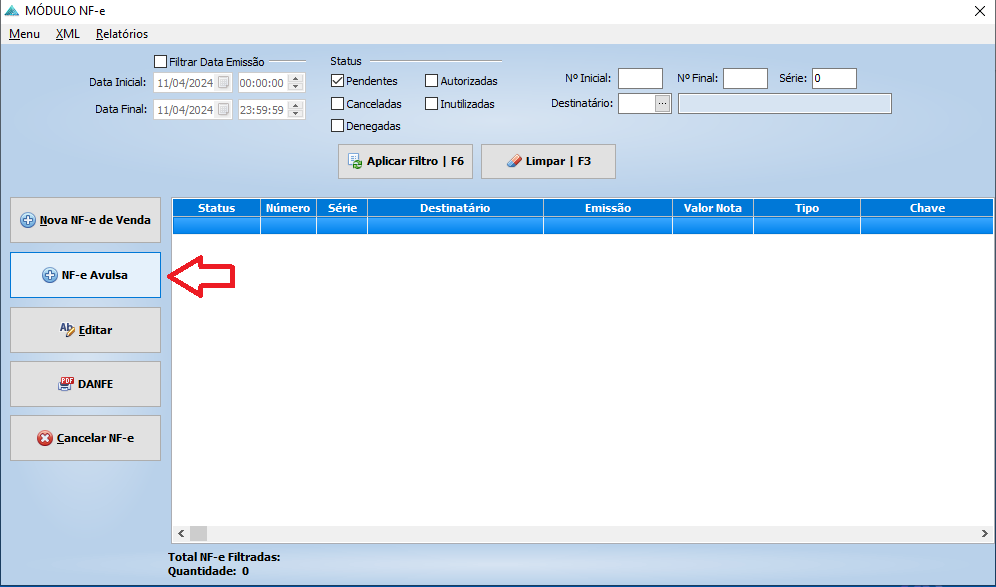
Task: Sort by the Emissão column header
Action: point(608,208)
